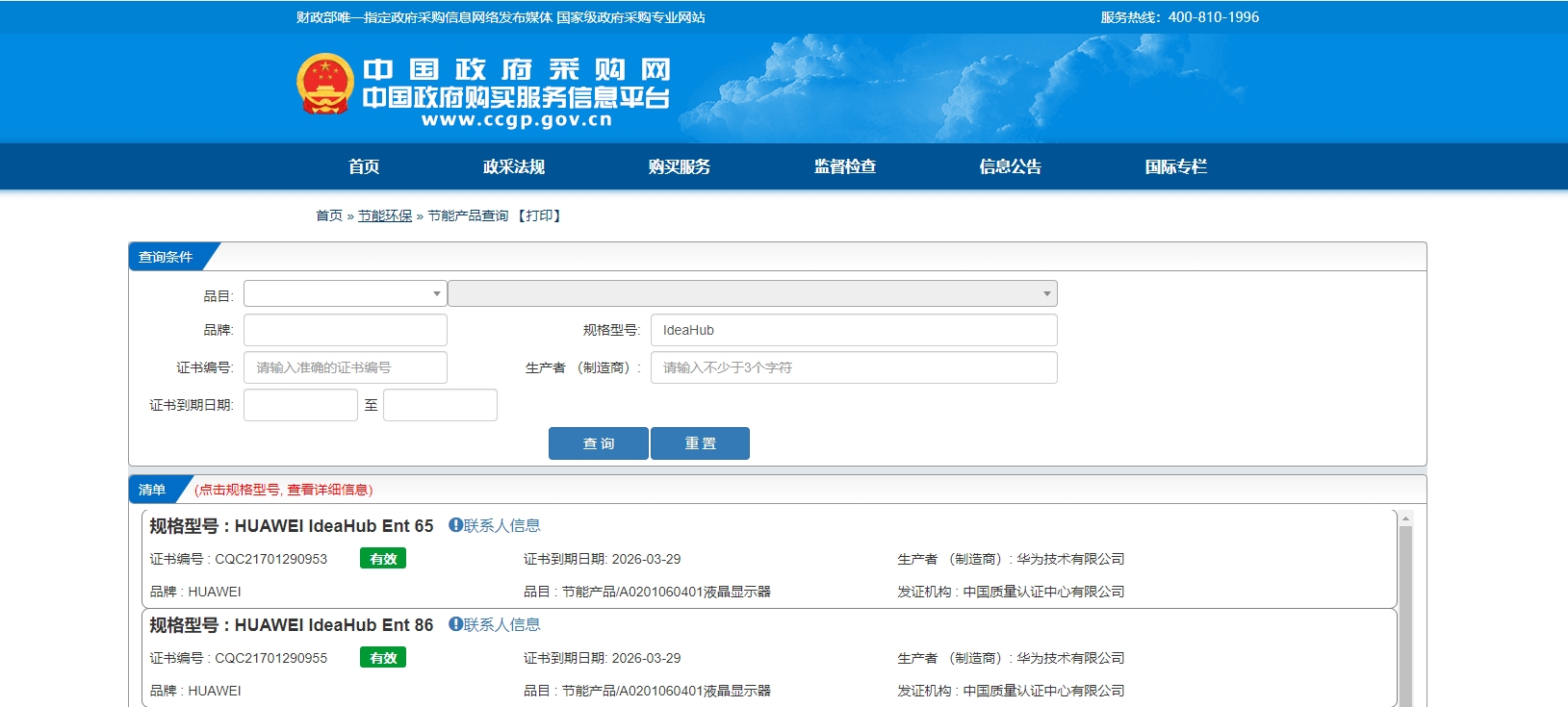This screenshot has height=707, width=1568.
Task: Focus the end date field after 至
Action: [x=440, y=405]
